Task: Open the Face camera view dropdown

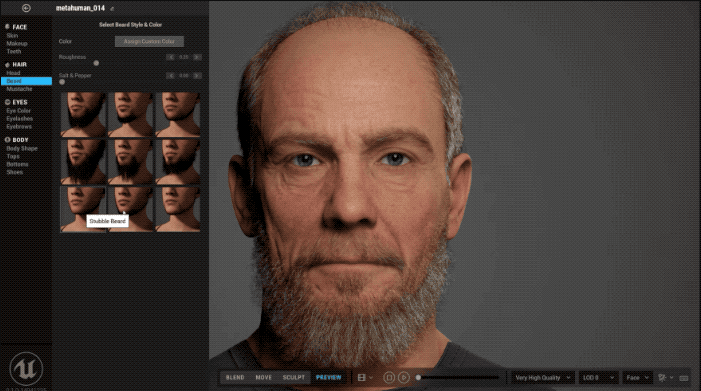Action: pos(637,378)
